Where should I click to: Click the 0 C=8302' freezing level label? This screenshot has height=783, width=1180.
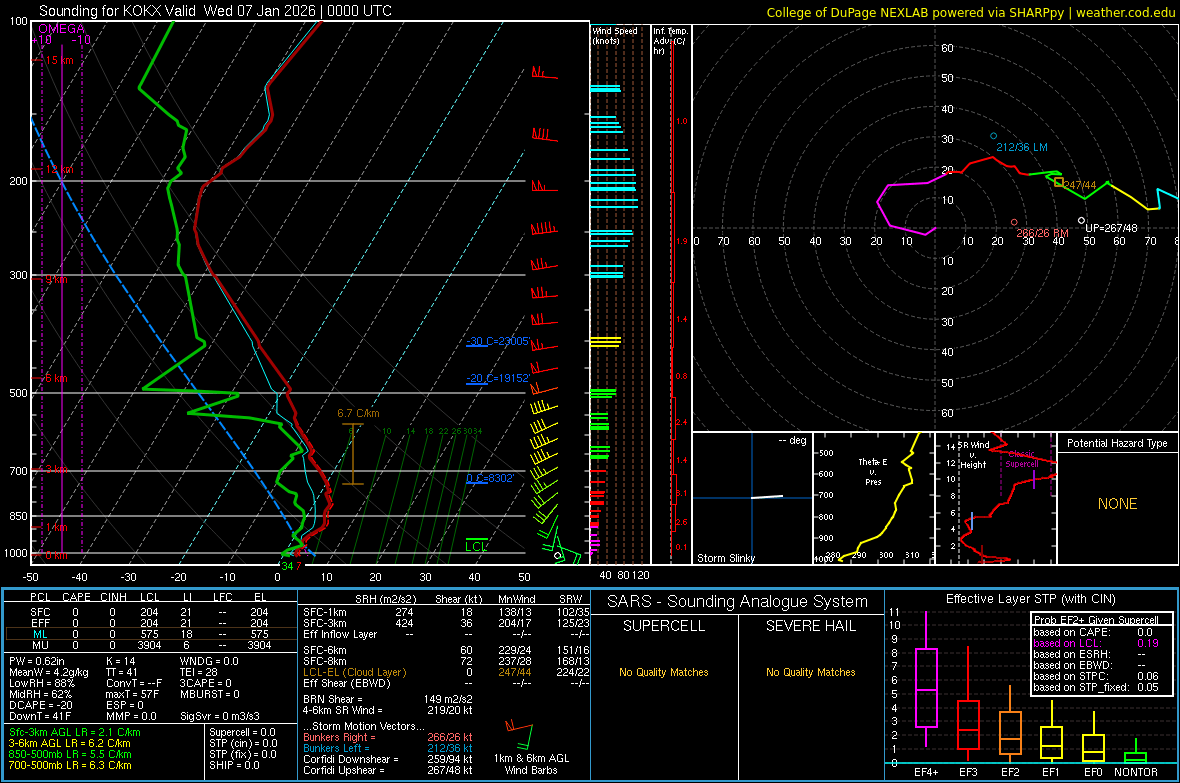point(490,478)
